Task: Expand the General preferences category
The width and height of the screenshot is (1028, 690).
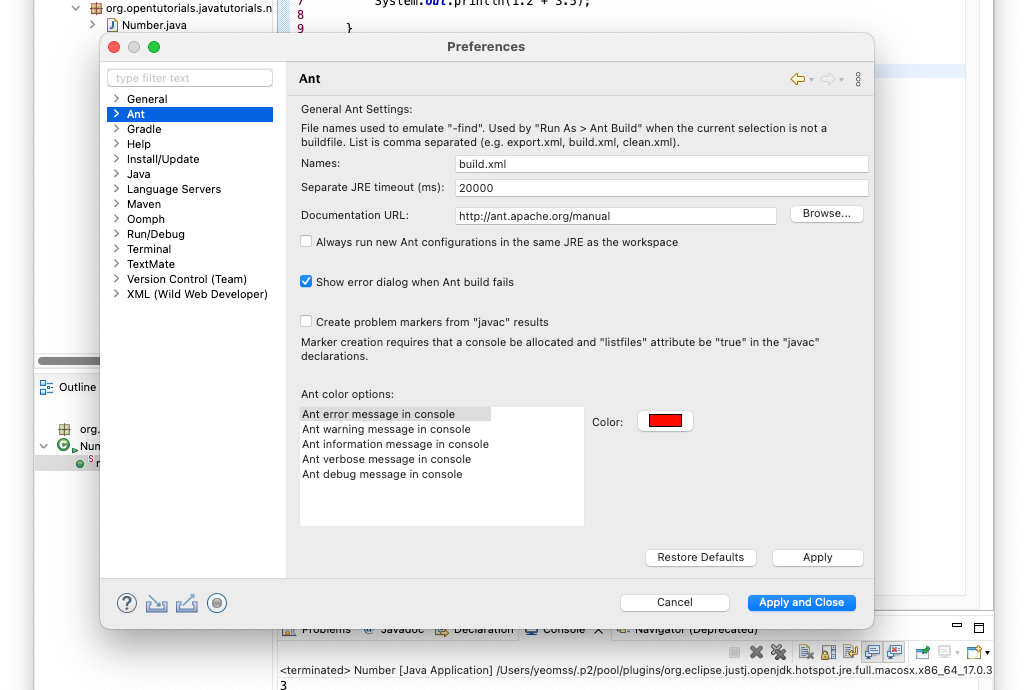Action: [x=116, y=98]
